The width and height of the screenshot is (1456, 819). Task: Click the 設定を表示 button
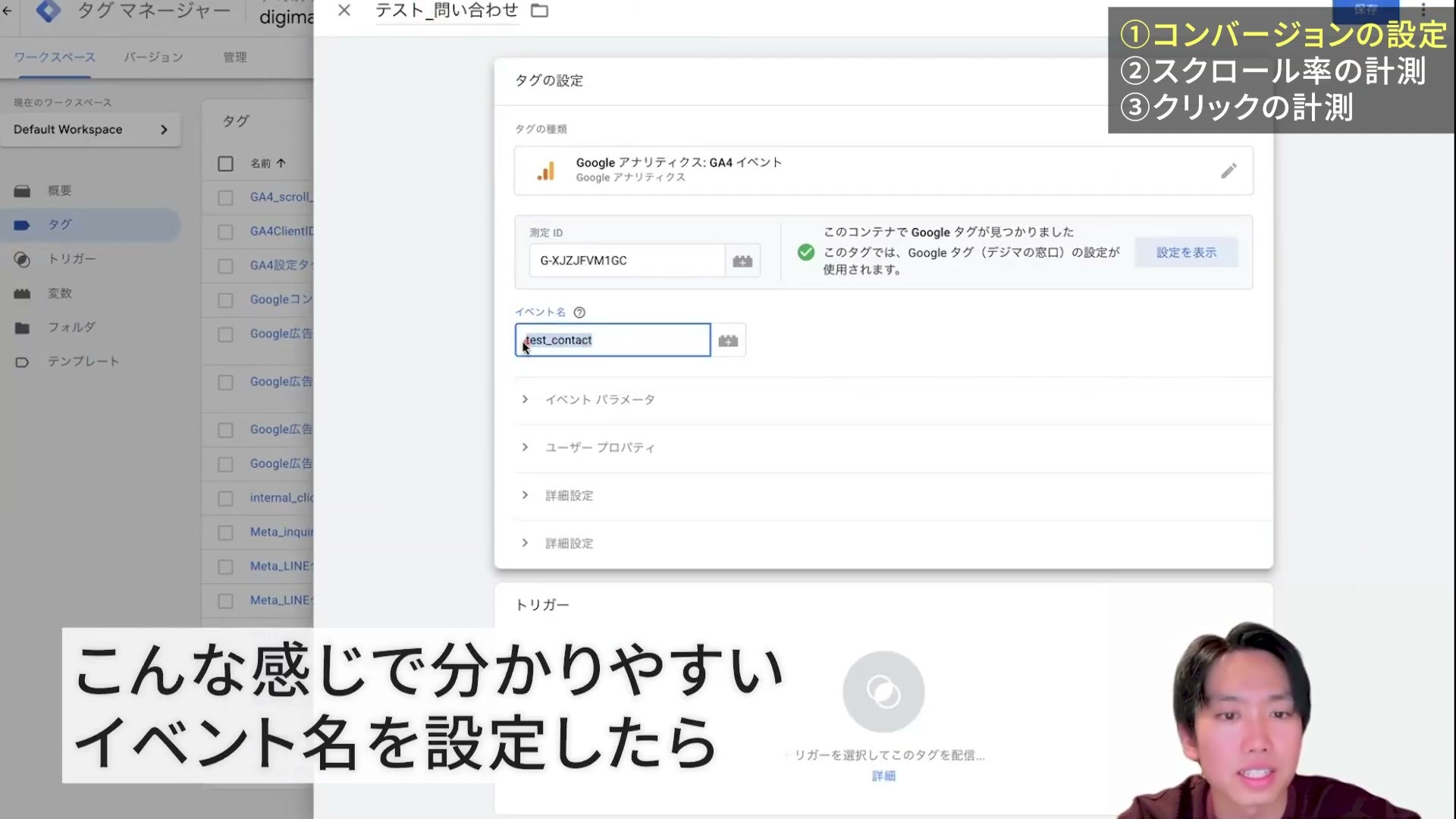pyautogui.click(x=1186, y=253)
